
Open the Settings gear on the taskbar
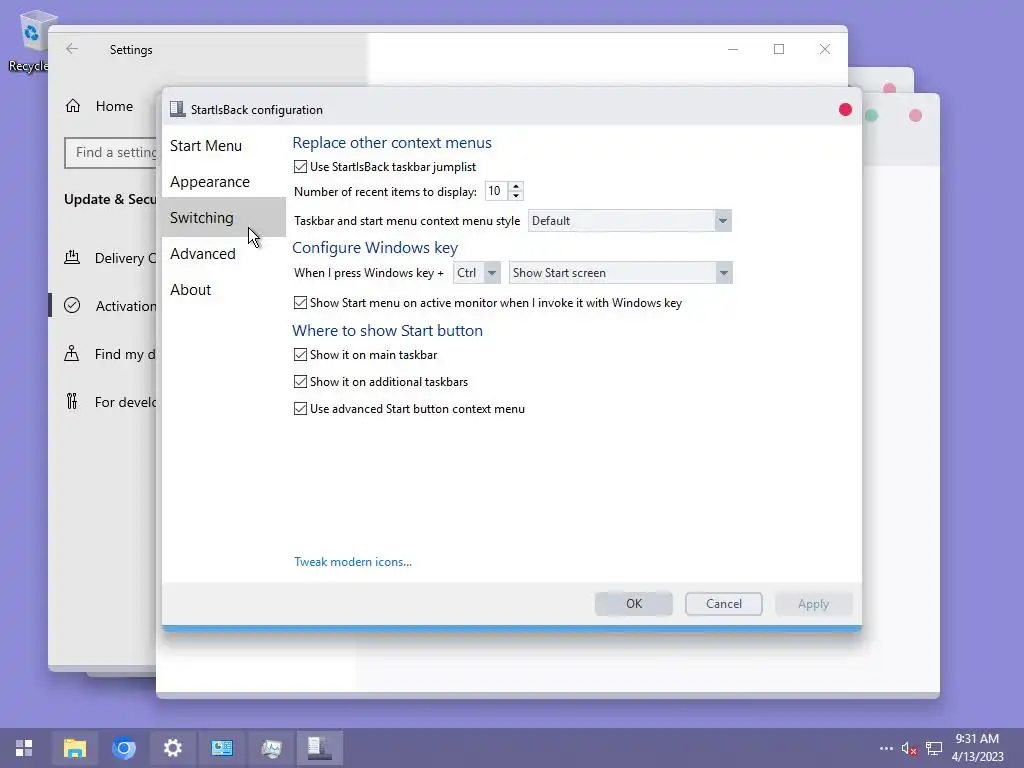172,748
